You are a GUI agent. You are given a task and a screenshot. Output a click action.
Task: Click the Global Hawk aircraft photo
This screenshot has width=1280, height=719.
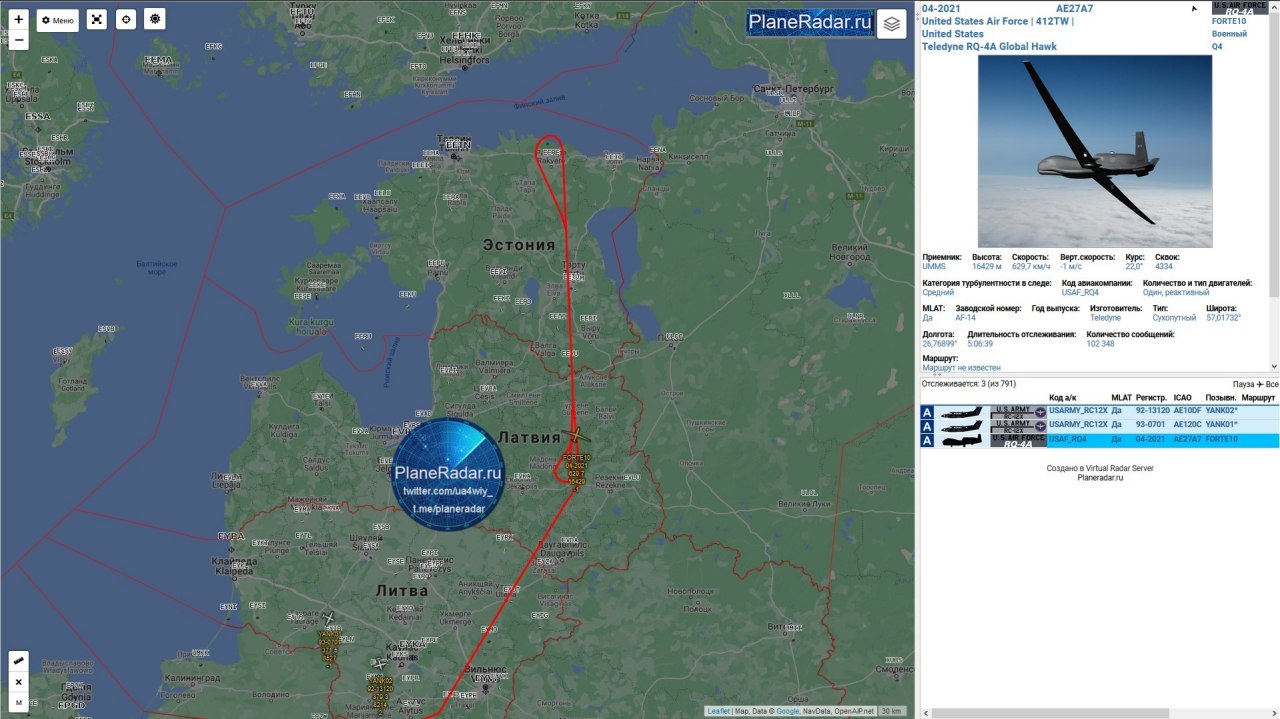click(1095, 151)
